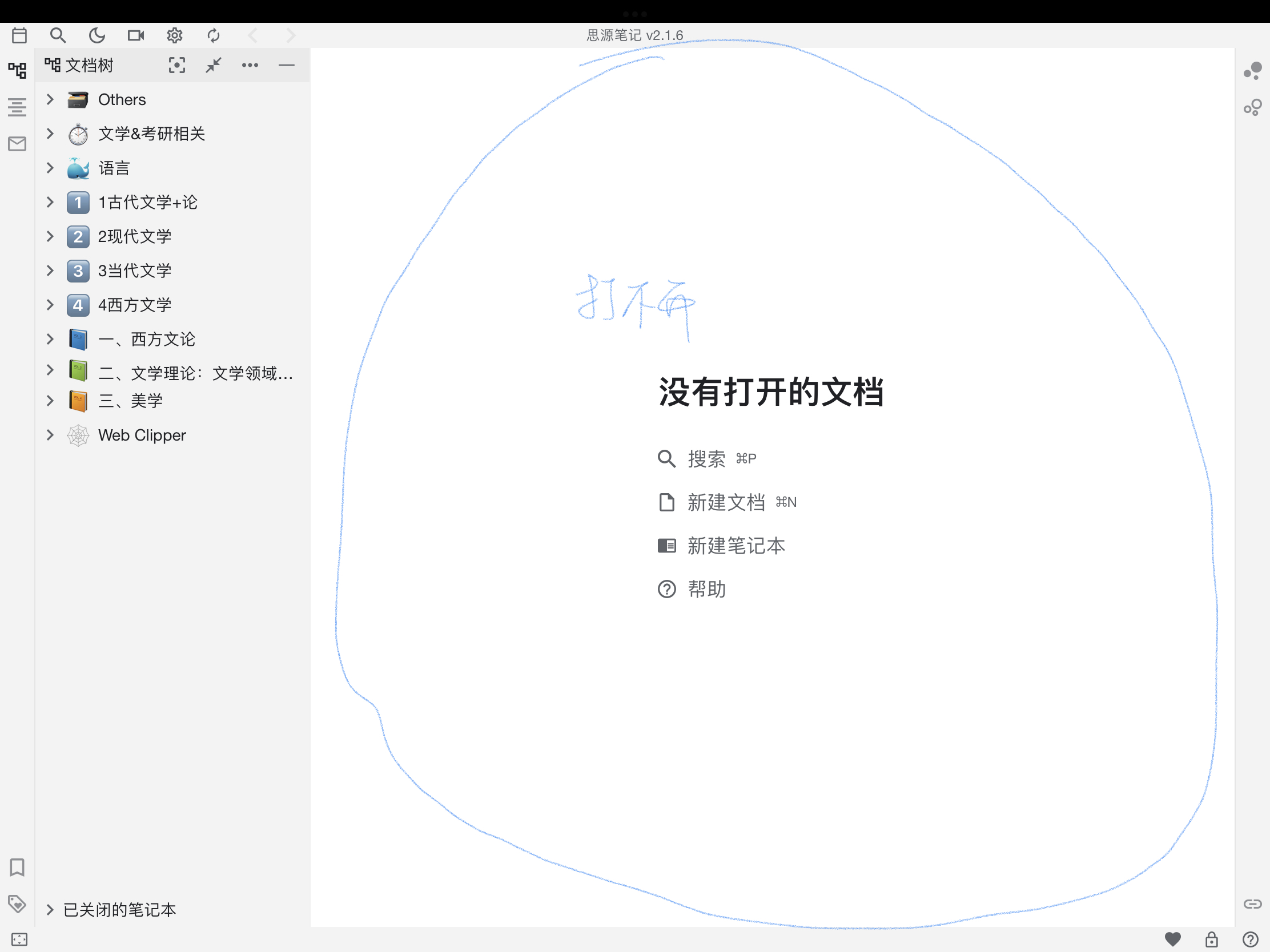Expand the 2现代文学 notebook
1270x952 pixels.
[50, 236]
